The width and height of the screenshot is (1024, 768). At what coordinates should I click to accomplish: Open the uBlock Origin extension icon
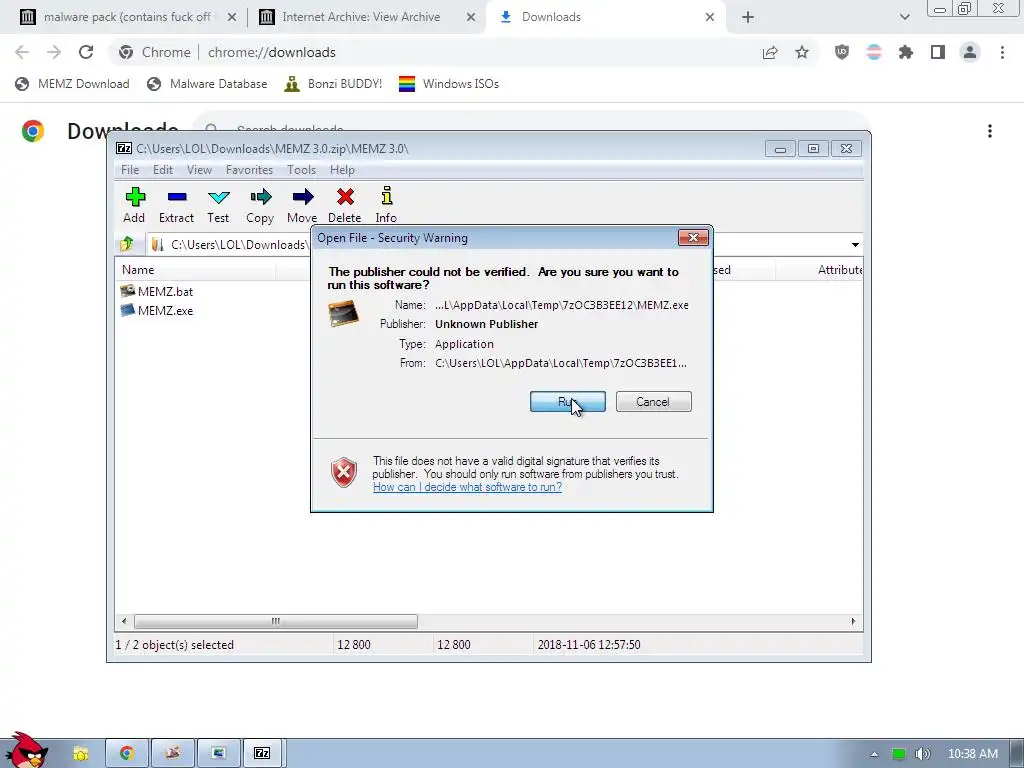point(842,52)
